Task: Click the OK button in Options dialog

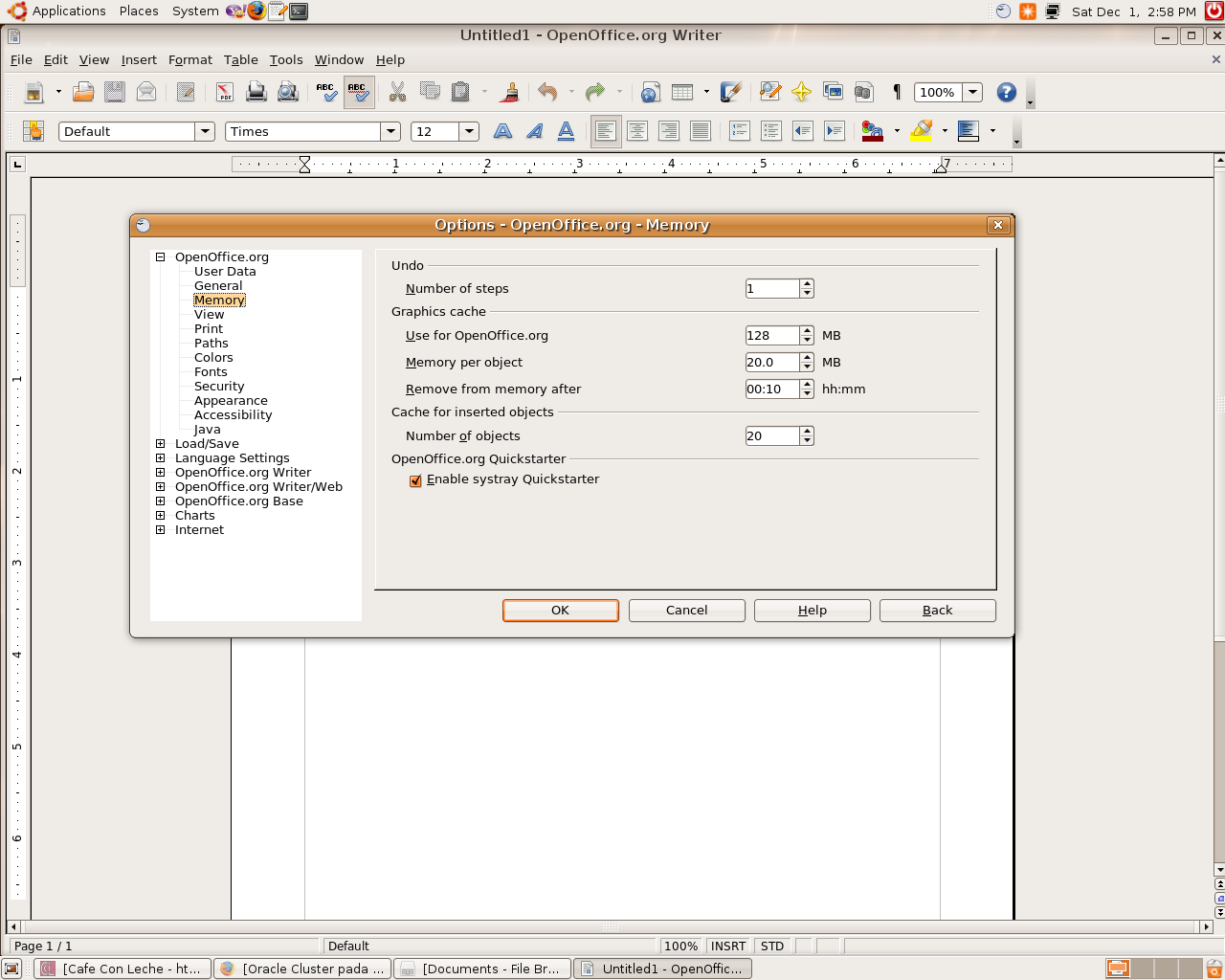Action: point(561,611)
